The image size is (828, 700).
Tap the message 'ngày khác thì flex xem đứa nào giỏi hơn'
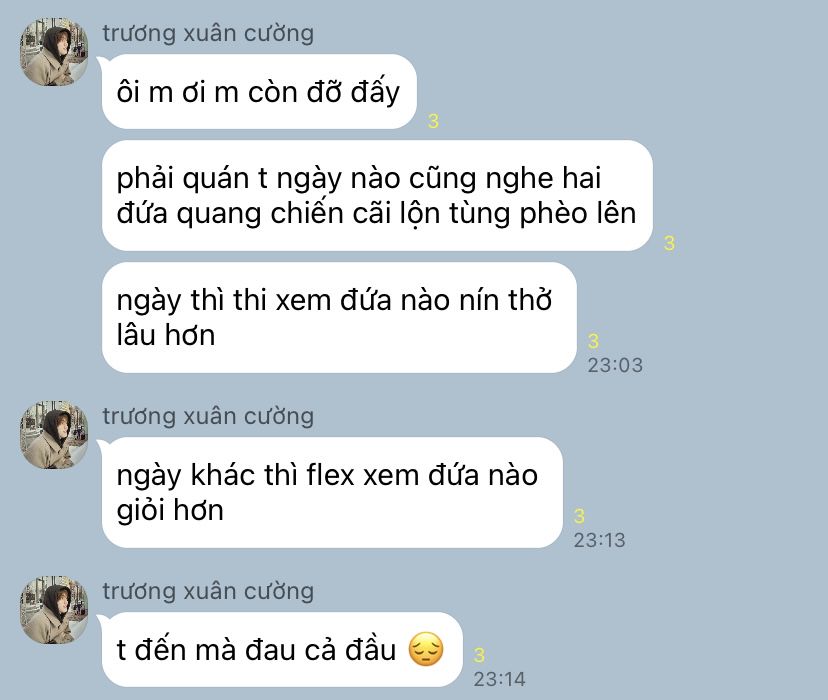click(332, 492)
